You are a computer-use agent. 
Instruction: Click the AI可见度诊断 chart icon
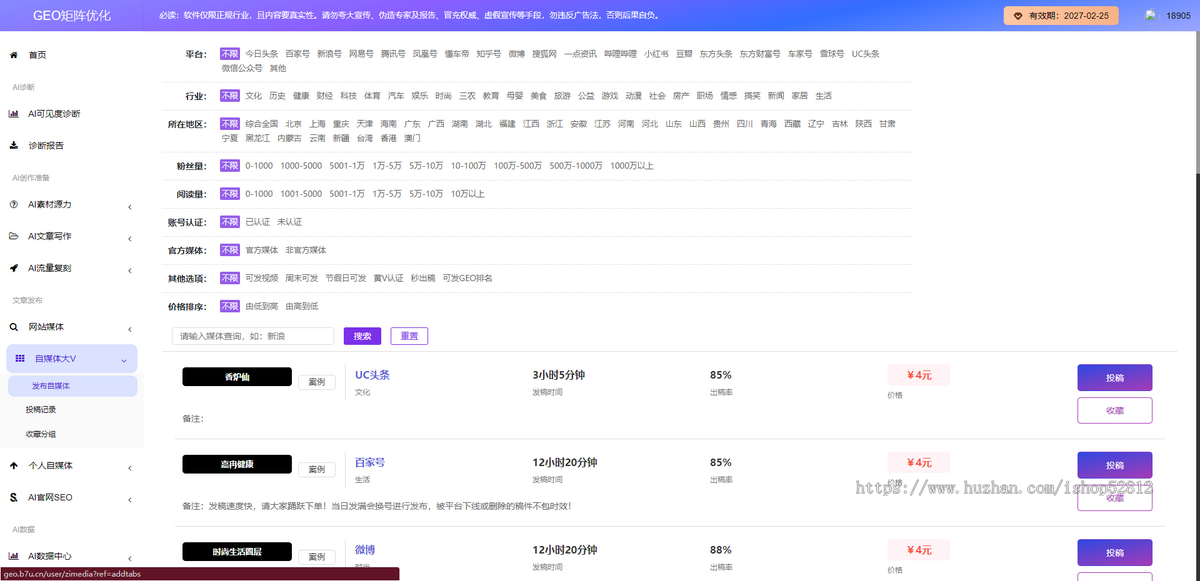[x=13, y=113]
